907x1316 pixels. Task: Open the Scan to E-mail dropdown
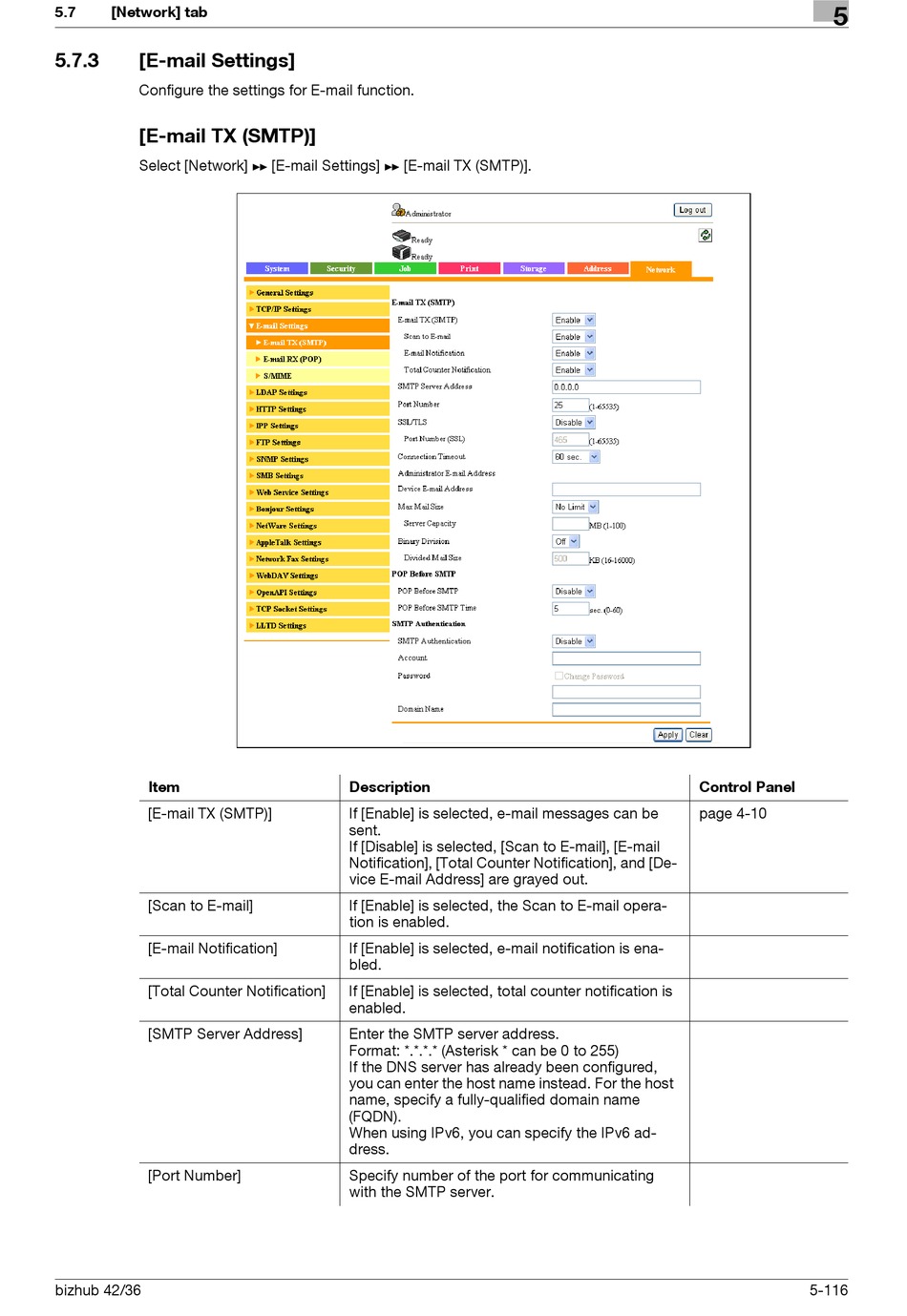574,337
